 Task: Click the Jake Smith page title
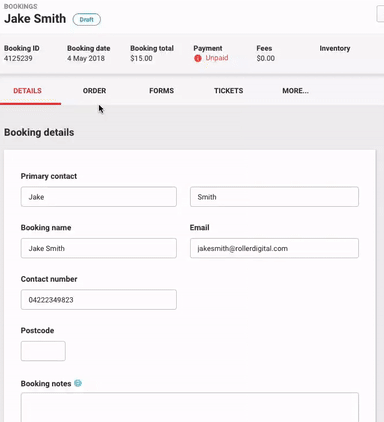(35, 19)
